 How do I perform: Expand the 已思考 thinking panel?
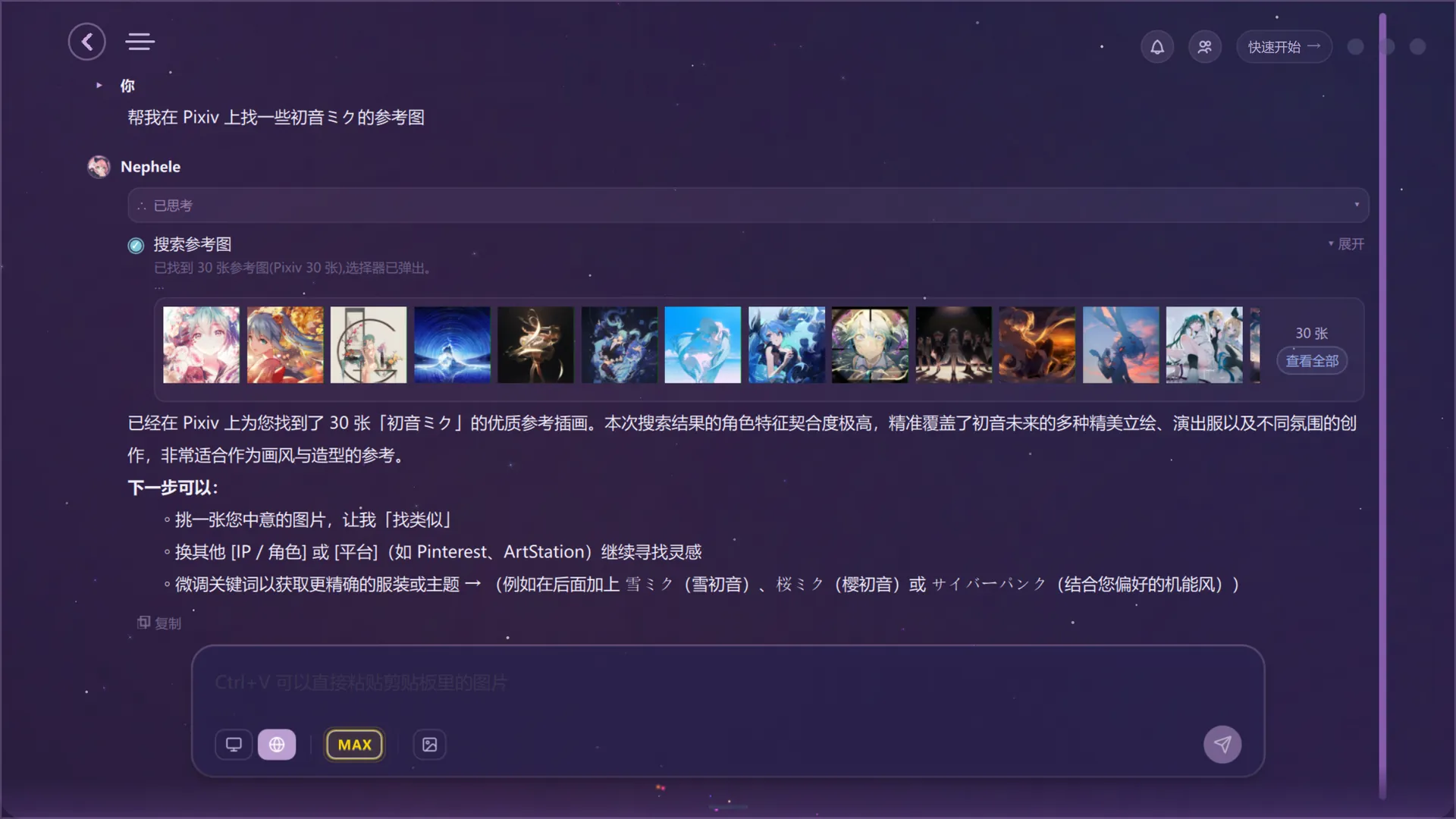748,206
